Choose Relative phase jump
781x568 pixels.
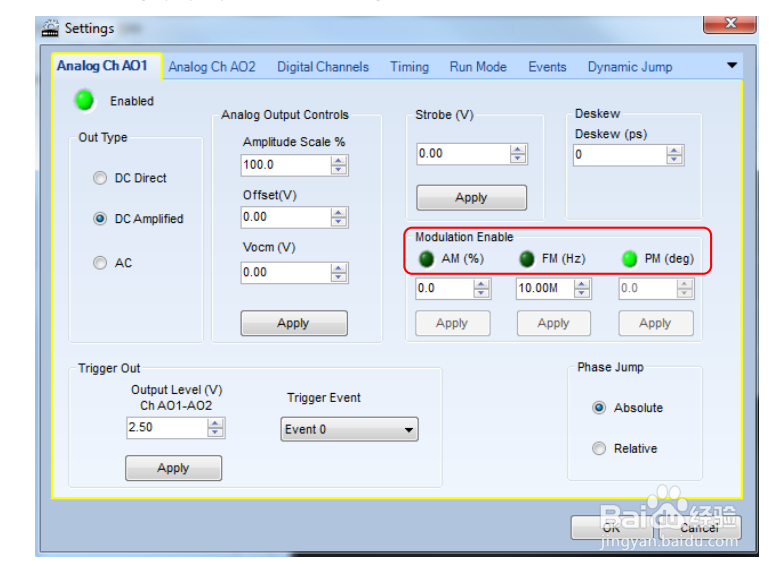point(599,448)
